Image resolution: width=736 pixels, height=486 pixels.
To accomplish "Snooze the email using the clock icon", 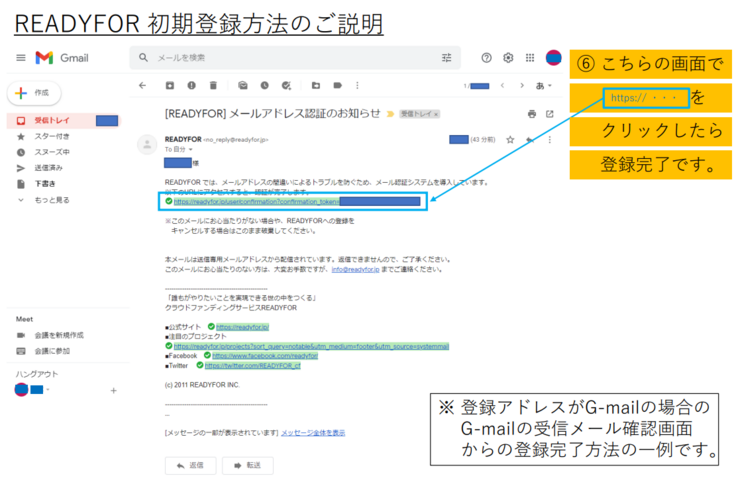I will [264, 86].
